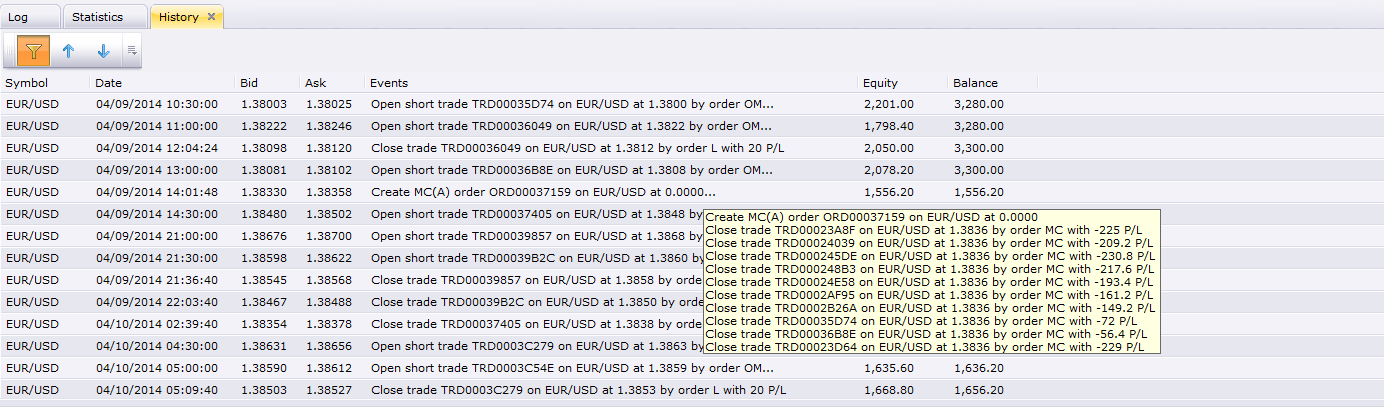
Task: Sort by the Bid column header
Action: click(267, 83)
